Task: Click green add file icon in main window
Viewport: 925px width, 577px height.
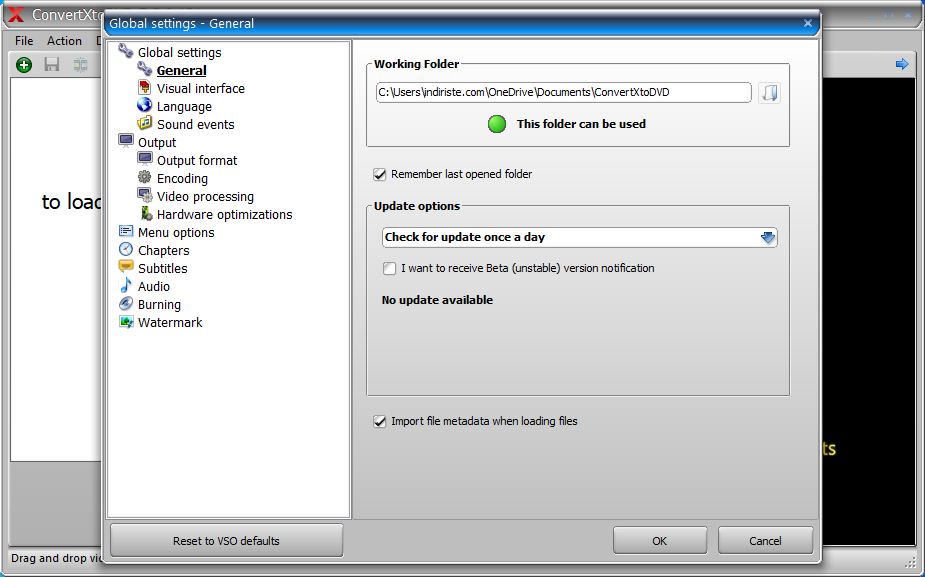Action: pyautogui.click(x=24, y=65)
